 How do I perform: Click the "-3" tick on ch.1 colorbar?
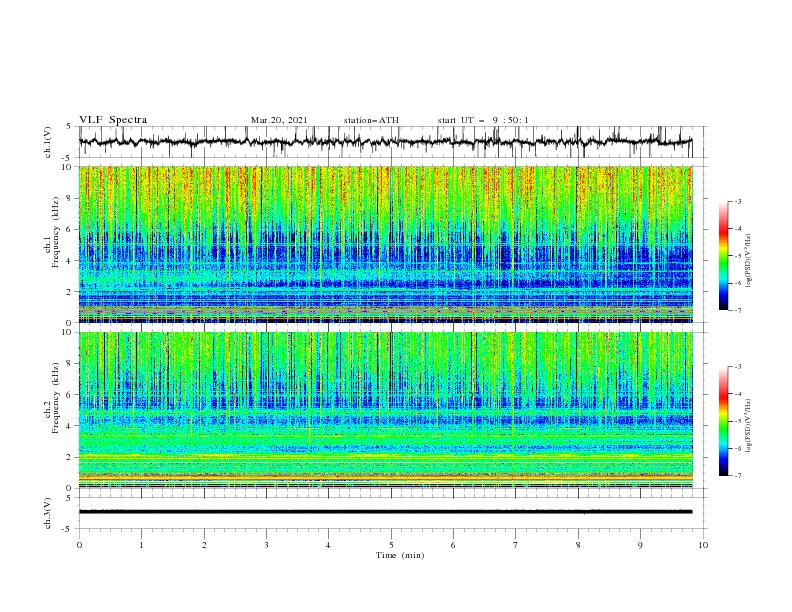click(x=738, y=201)
